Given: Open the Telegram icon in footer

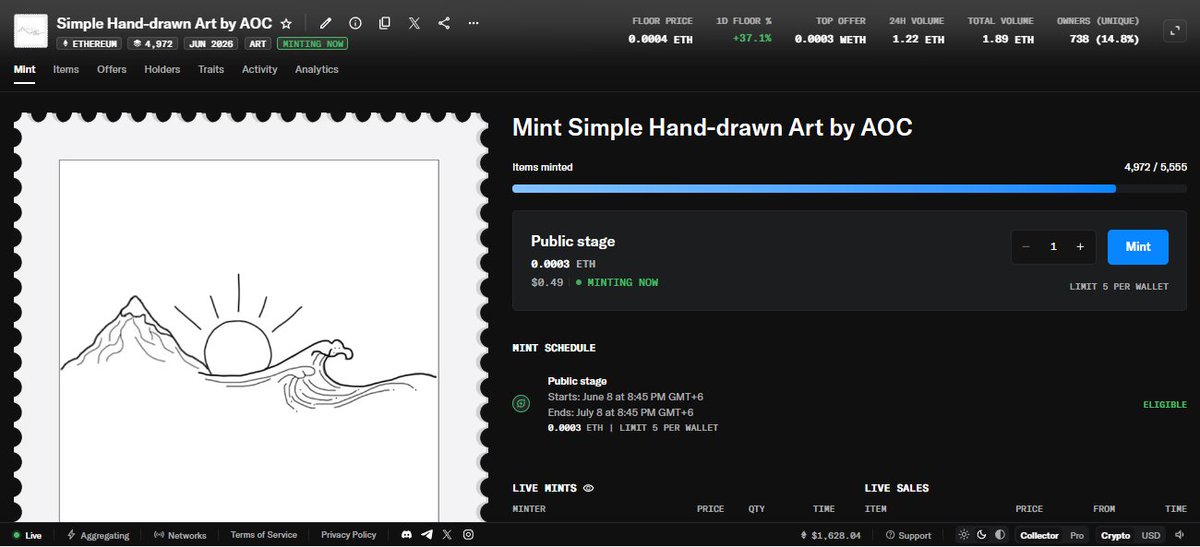Looking at the screenshot, I should click(428, 535).
